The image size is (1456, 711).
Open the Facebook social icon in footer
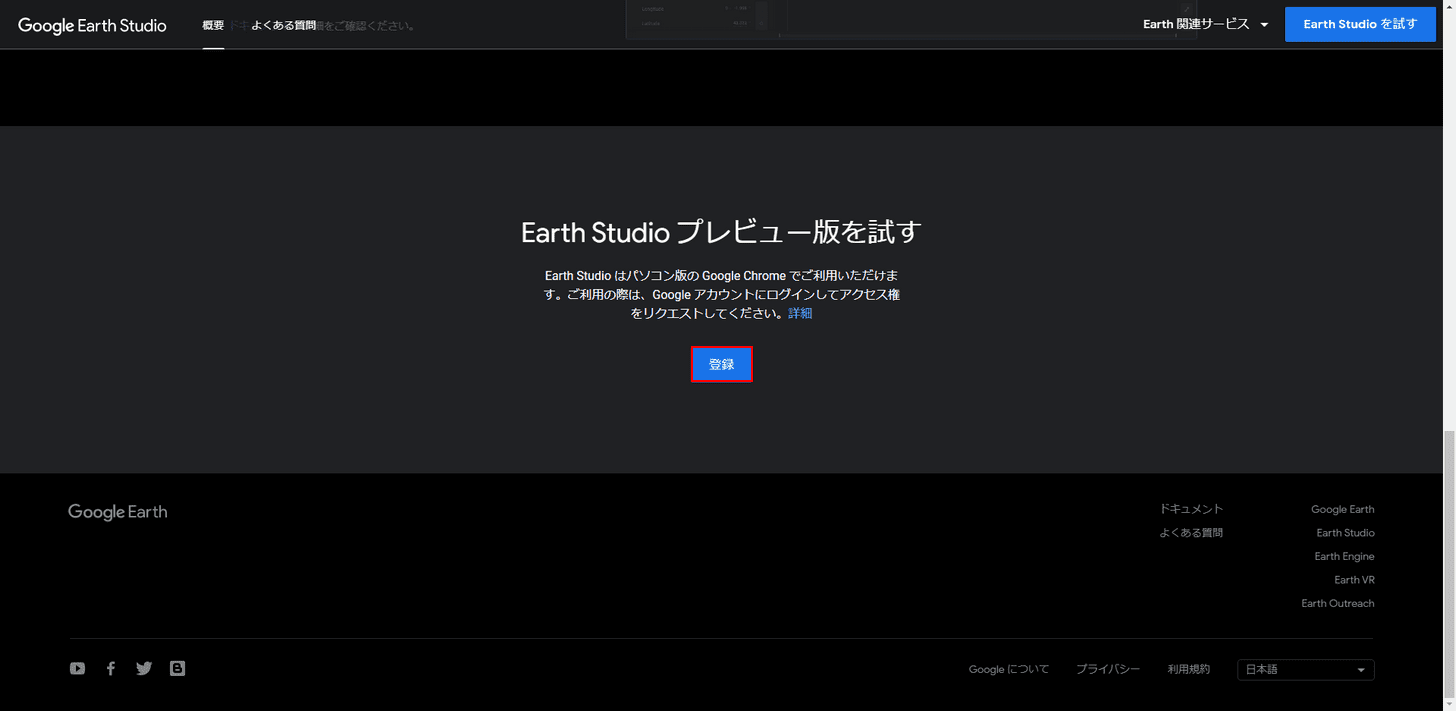(x=111, y=669)
